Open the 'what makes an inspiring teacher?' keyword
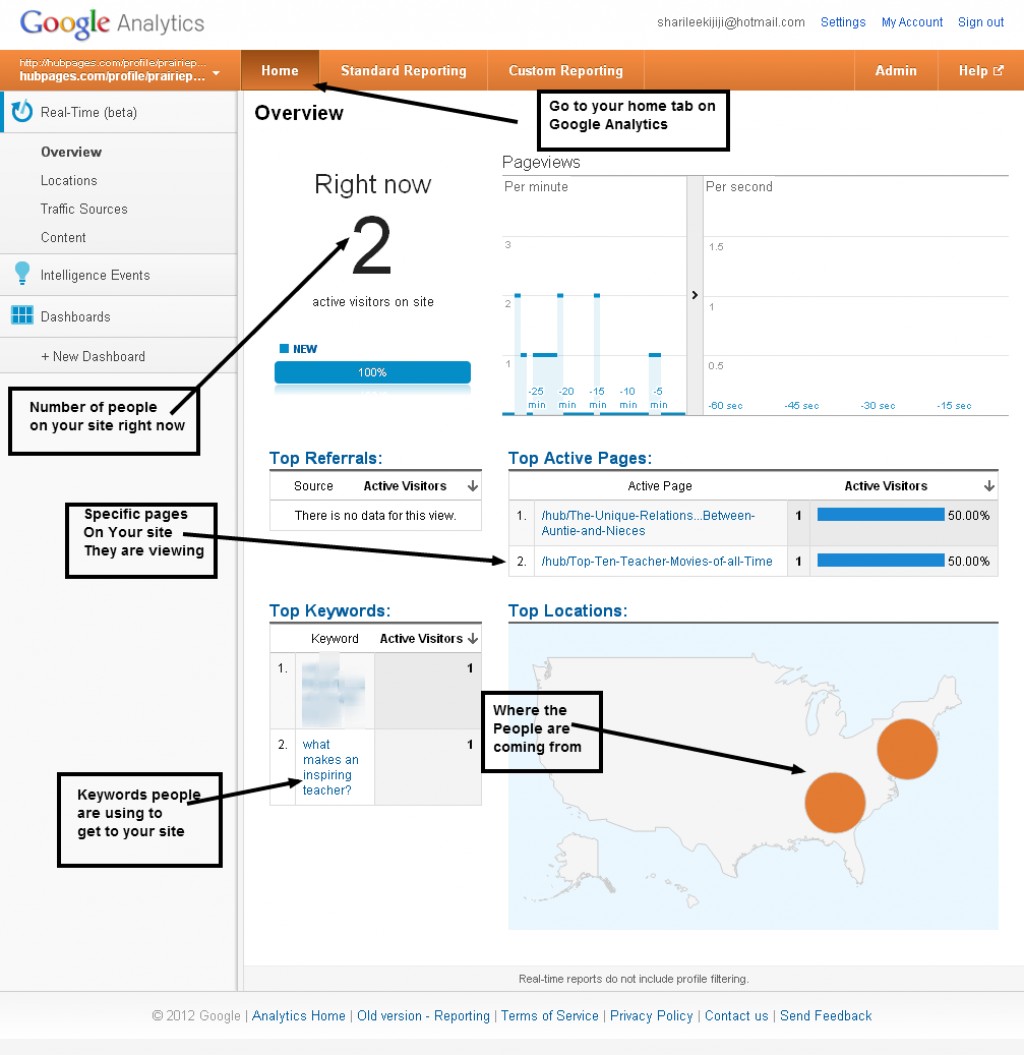 coord(330,767)
